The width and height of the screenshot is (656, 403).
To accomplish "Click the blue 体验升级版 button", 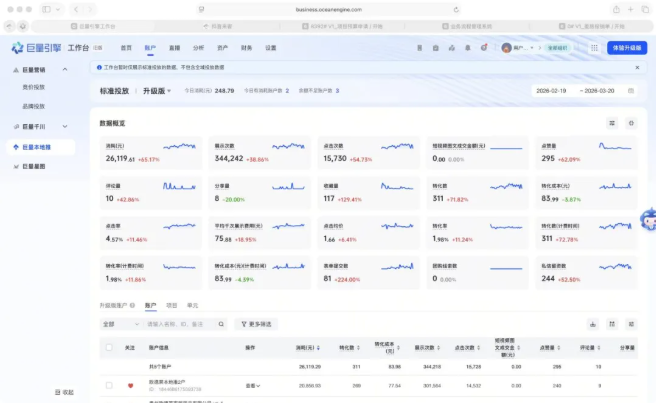I will 626,47.
